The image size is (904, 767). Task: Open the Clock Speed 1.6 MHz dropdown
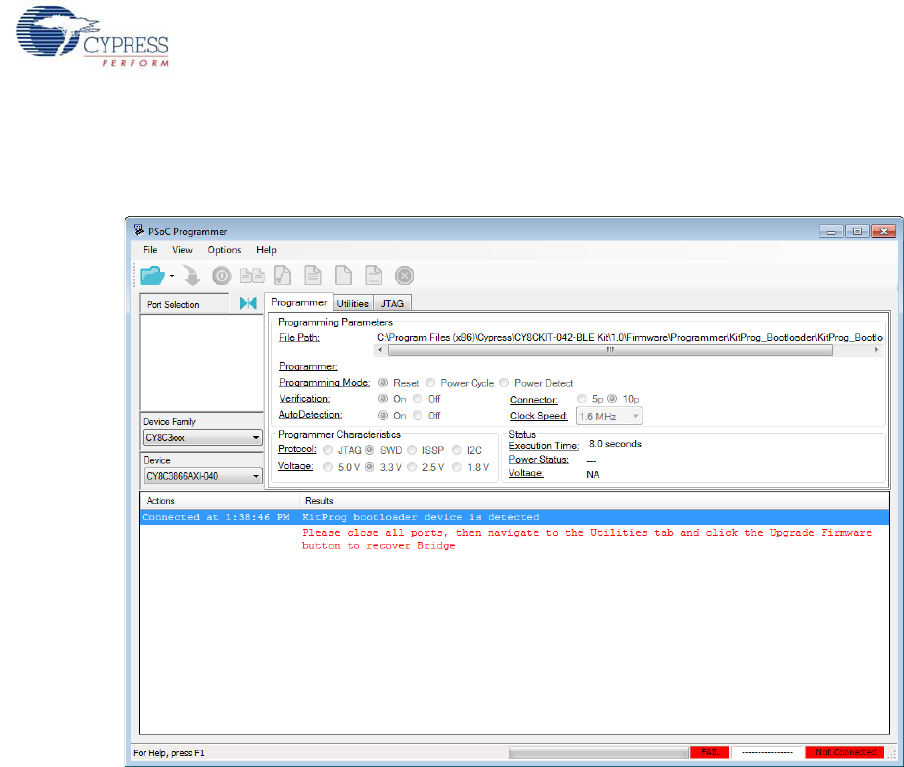click(609, 416)
